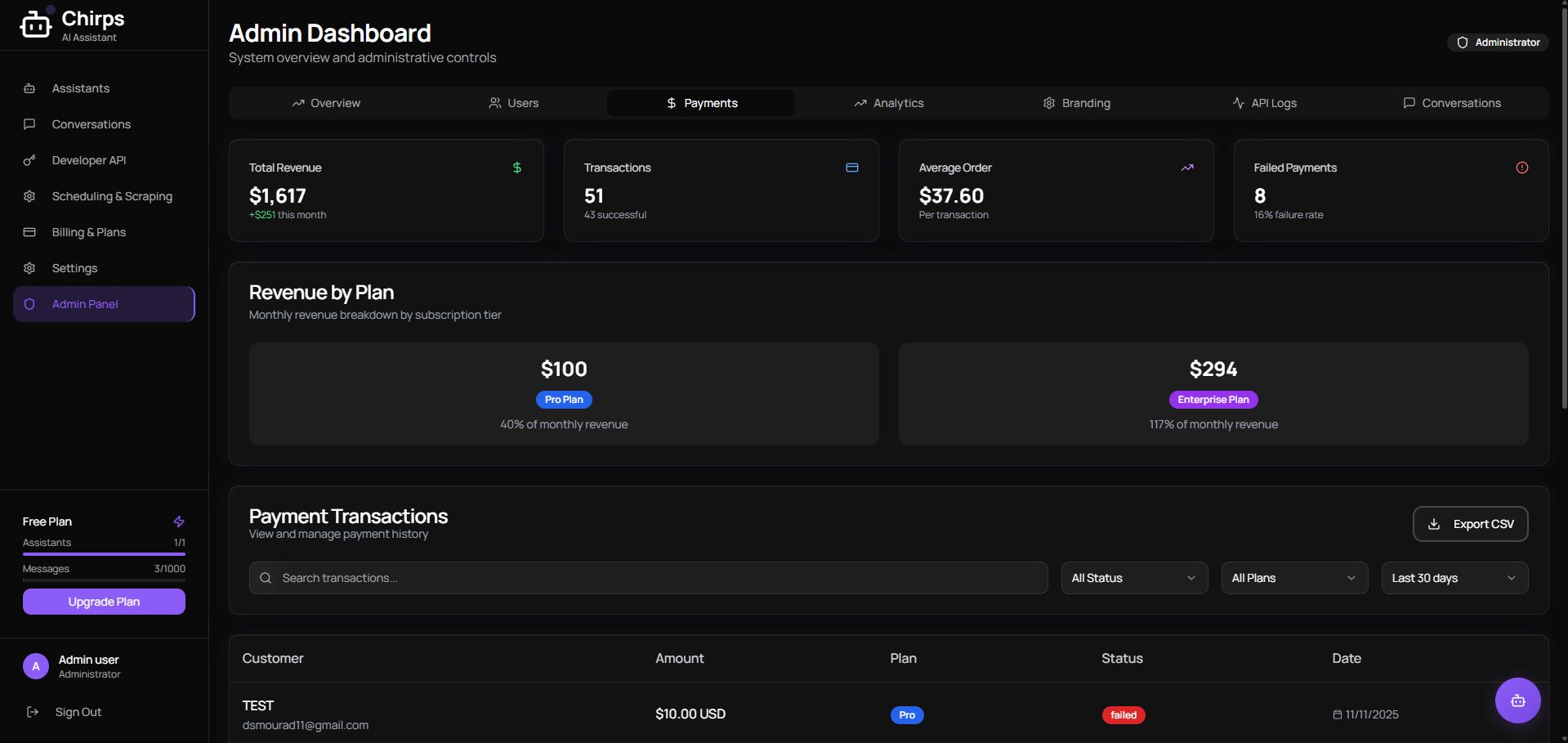
Task: Click the Assistants usage progress bar
Action: 104,554
